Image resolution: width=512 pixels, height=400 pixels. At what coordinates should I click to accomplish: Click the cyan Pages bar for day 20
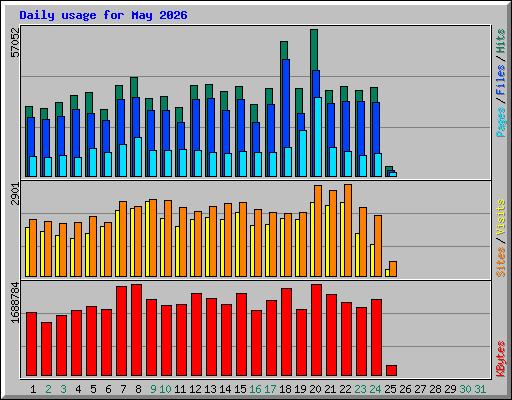[x=318, y=137]
